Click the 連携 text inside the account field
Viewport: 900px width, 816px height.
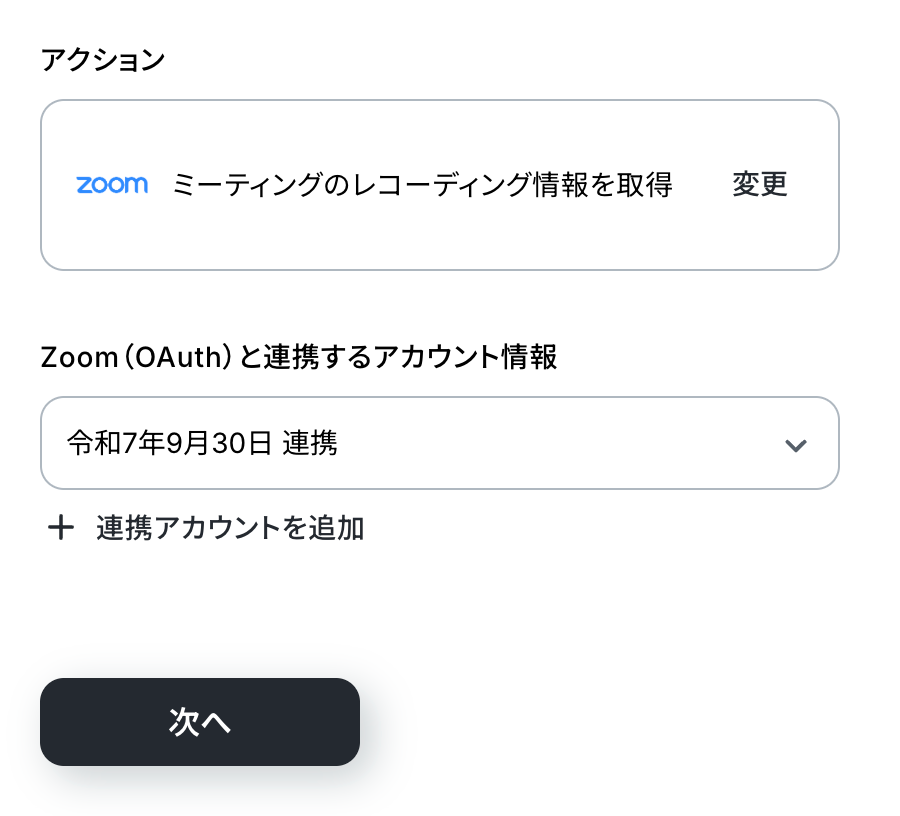pyautogui.click(x=310, y=443)
